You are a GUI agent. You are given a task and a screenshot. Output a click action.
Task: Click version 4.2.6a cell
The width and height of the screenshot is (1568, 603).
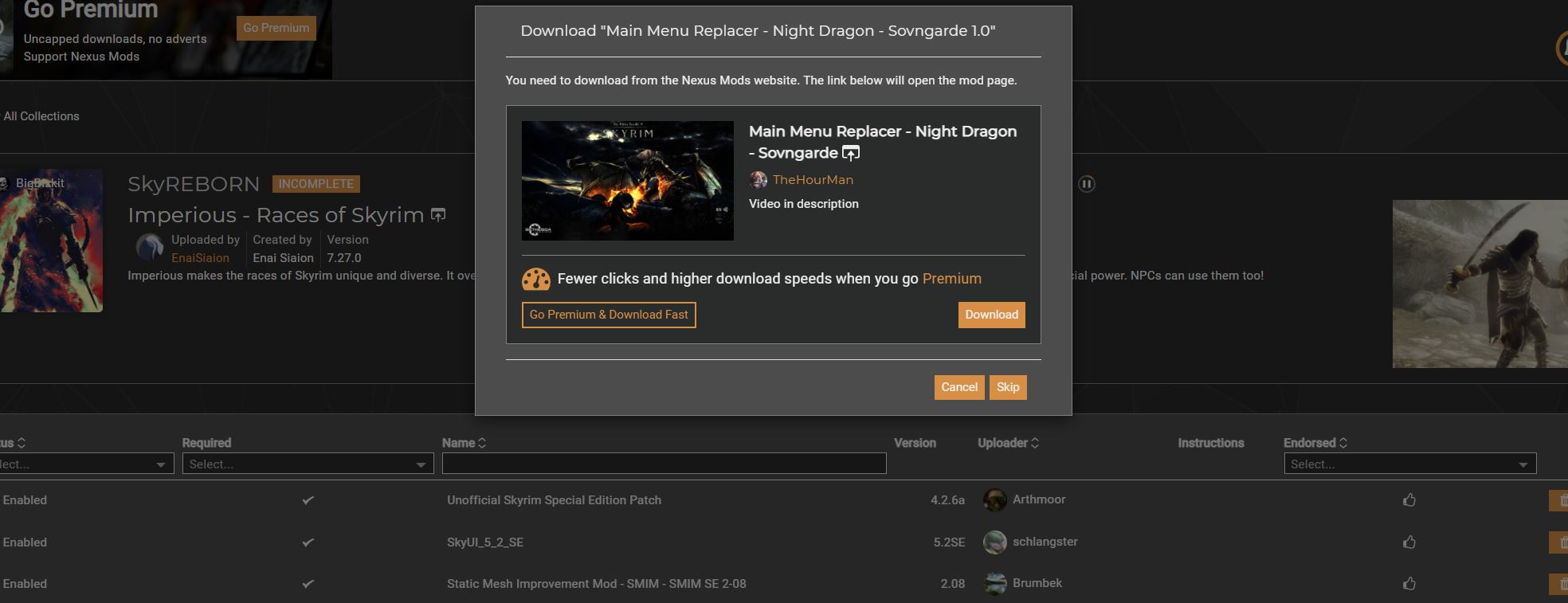tap(947, 500)
